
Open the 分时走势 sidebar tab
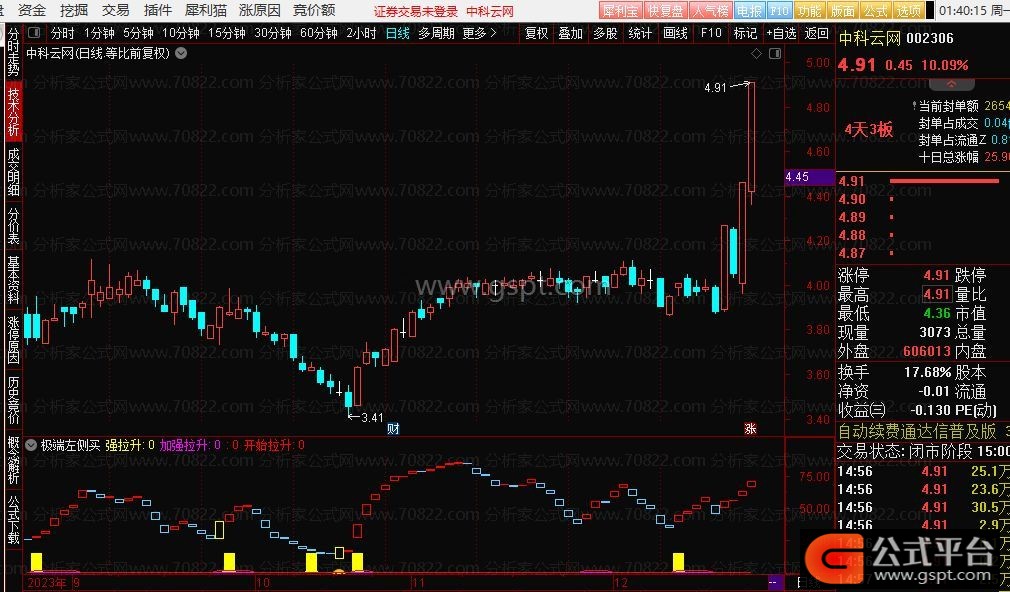13,52
